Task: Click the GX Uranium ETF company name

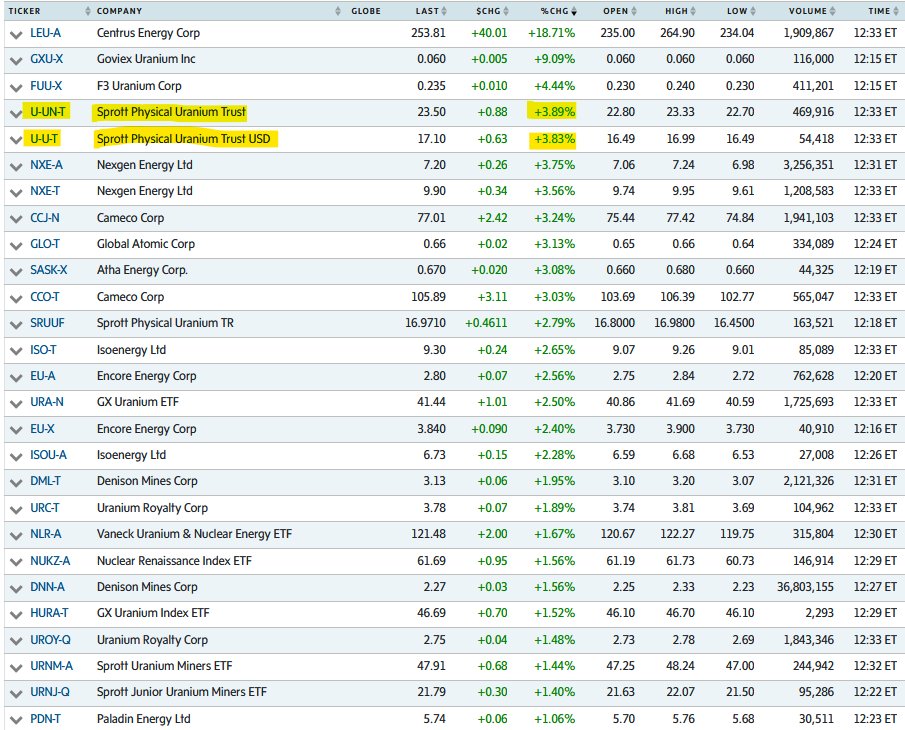Action: coord(137,402)
